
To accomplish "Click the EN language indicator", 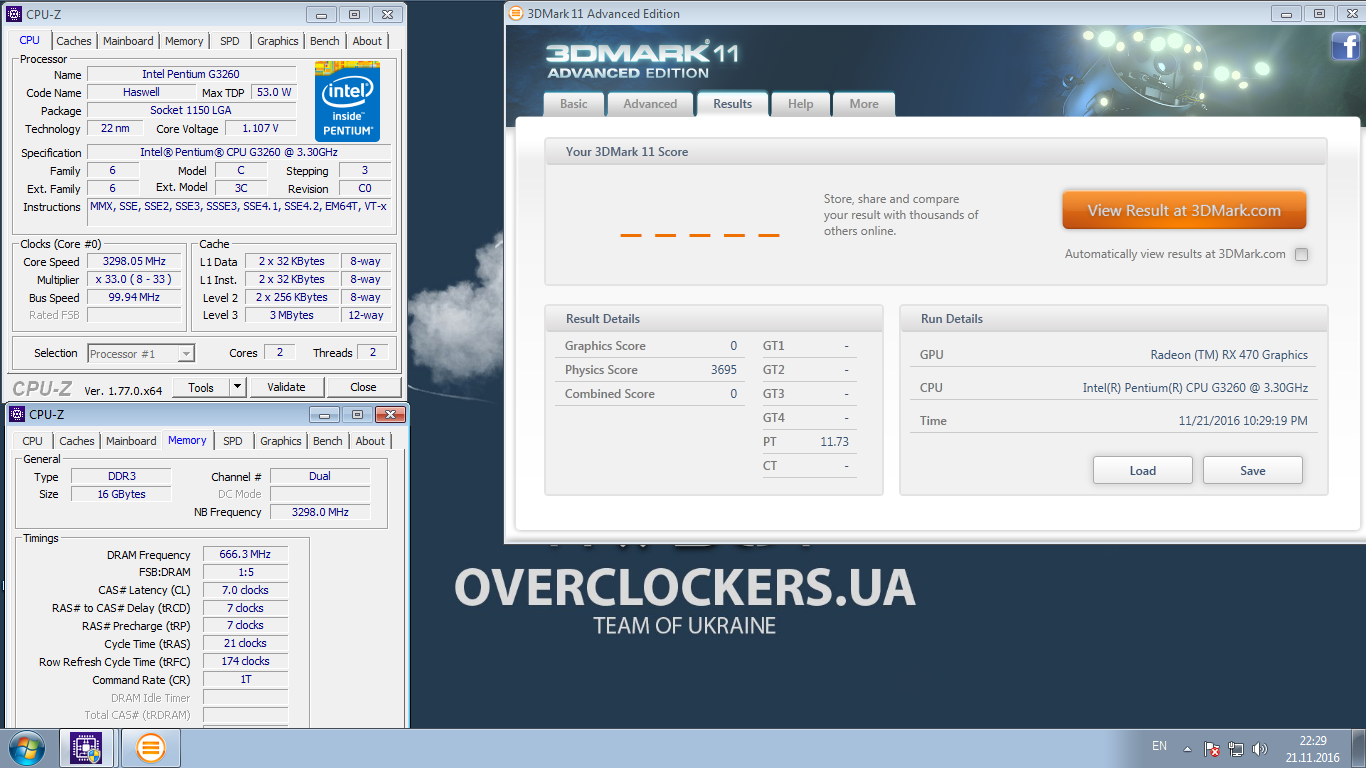I will pos(1159,746).
